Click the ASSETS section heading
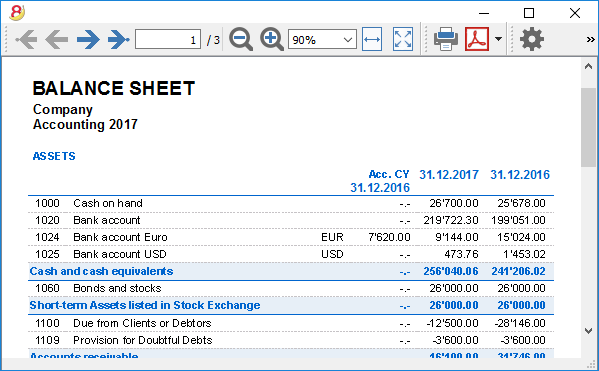 click(54, 156)
